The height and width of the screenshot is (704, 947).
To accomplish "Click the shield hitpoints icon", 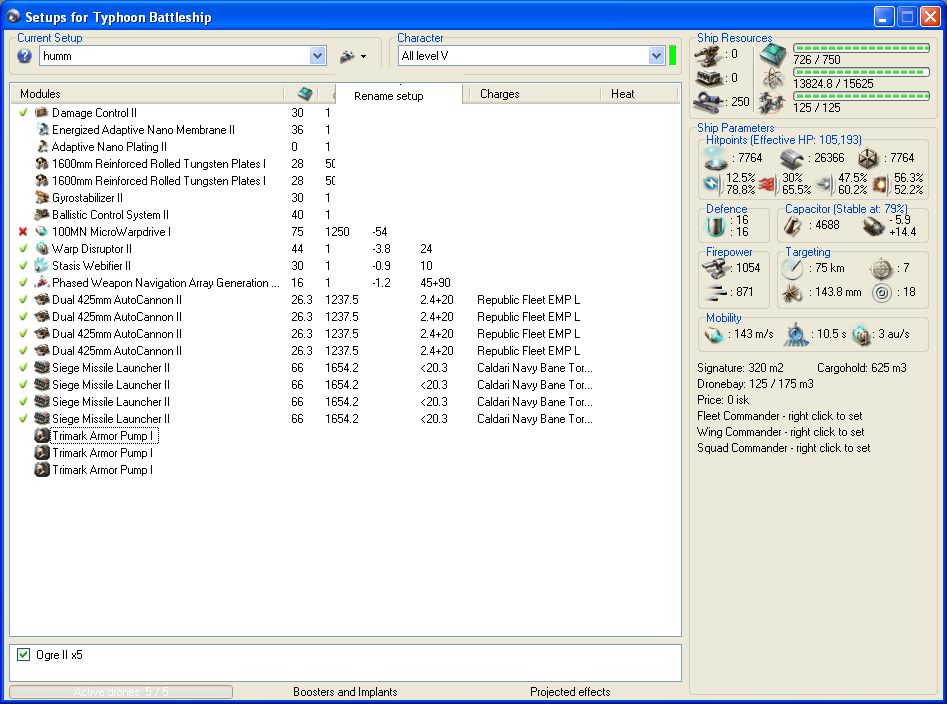I will (714, 158).
